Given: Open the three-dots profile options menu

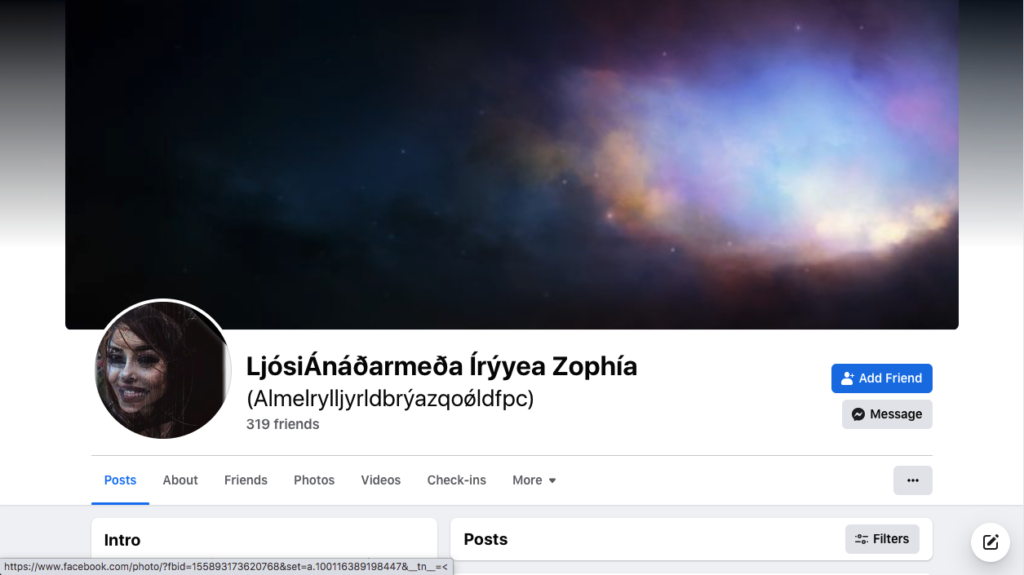Looking at the screenshot, I should [x=912, y=480].
